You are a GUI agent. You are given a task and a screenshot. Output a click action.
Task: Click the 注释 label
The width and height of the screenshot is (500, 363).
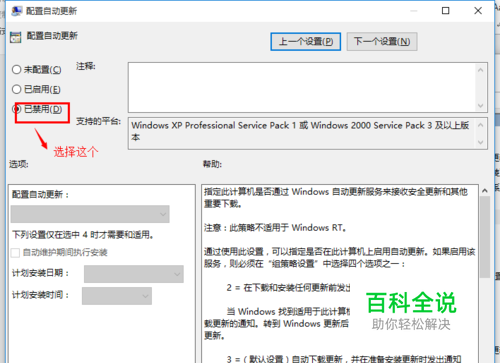click(86, 66)
